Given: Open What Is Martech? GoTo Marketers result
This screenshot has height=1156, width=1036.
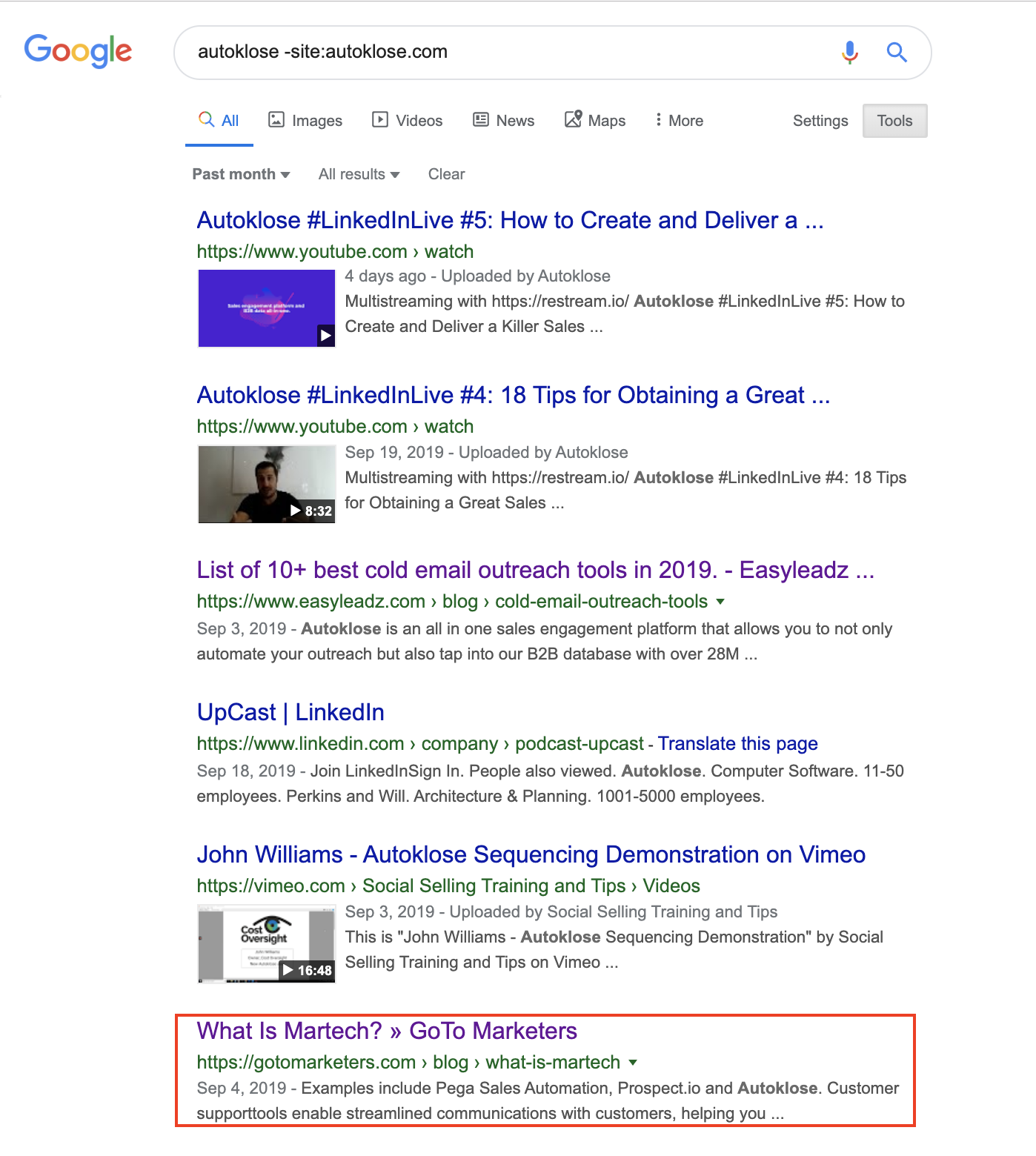Looking at the screenshot, I should click(387, 1031).
